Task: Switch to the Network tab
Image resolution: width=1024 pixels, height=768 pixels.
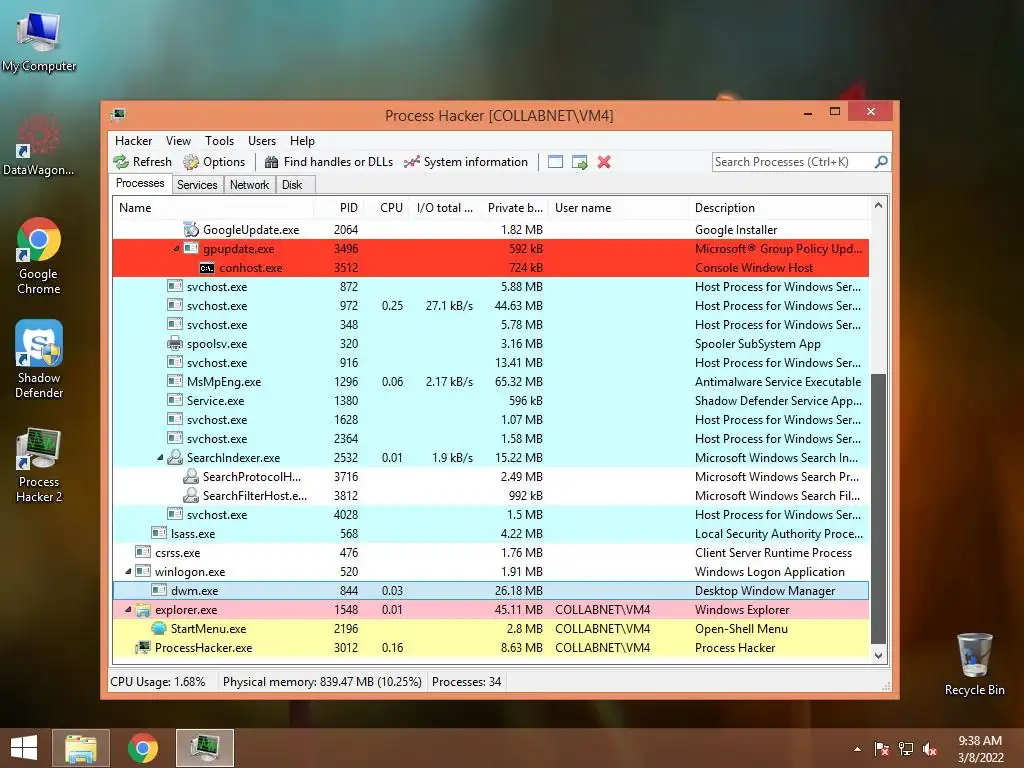Action: click(249, 185)
